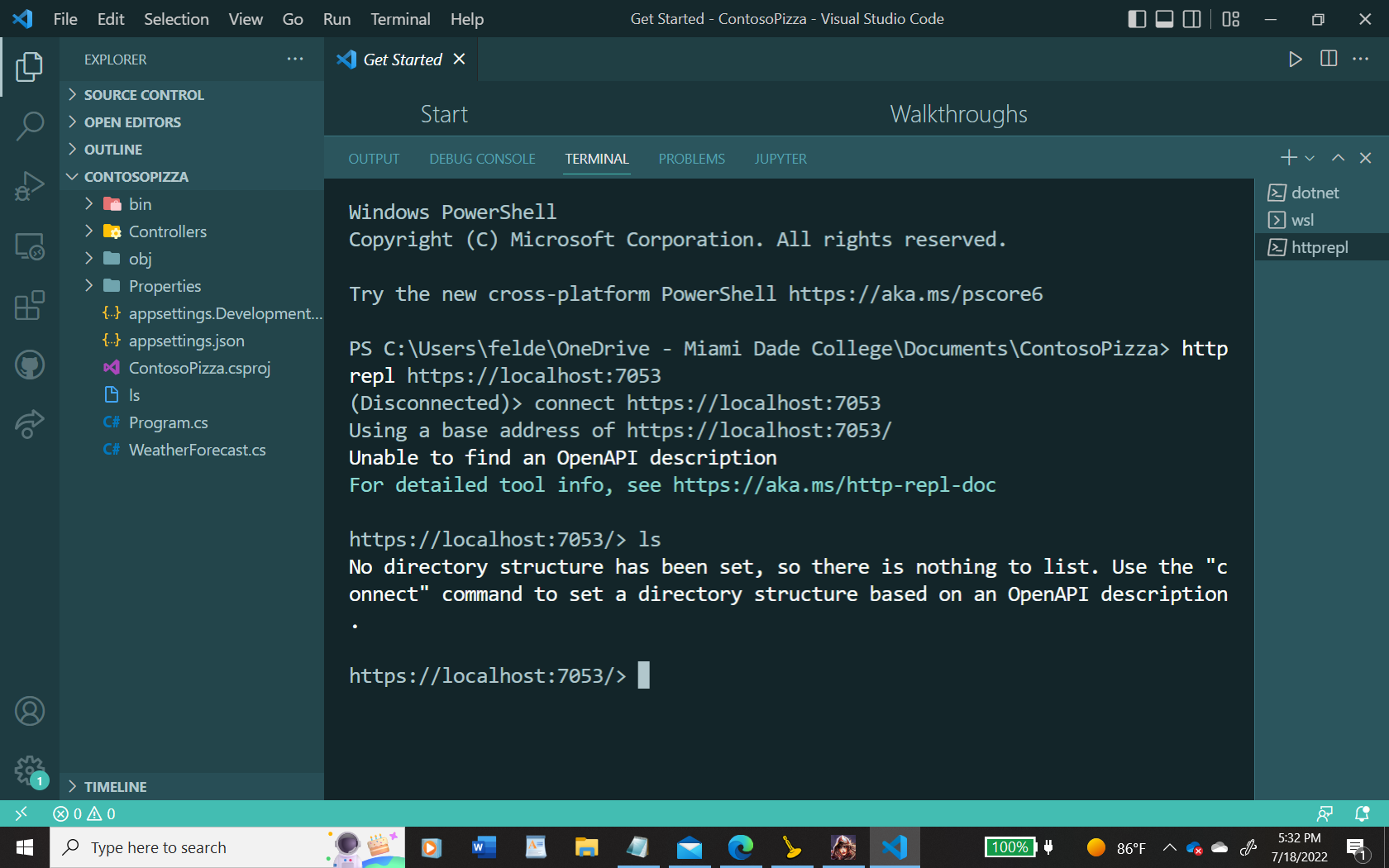The height and width of the screenshot is (868, 1389).
Task: Open the Run and Debug view
Action: point(30,186)
